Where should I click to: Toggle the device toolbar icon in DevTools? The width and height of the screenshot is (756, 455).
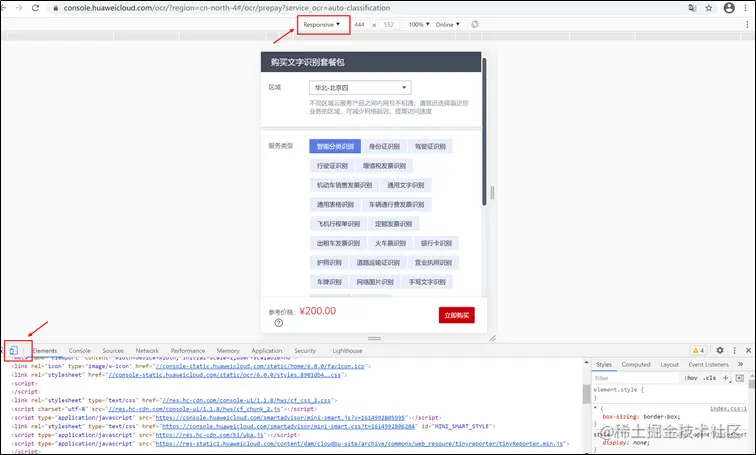pyautogui.click(x=14, y=350)
